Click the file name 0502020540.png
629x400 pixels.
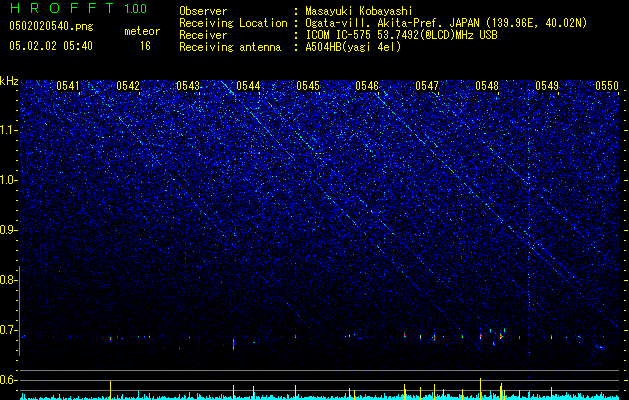pyautogui.click(x=51, y=26)
